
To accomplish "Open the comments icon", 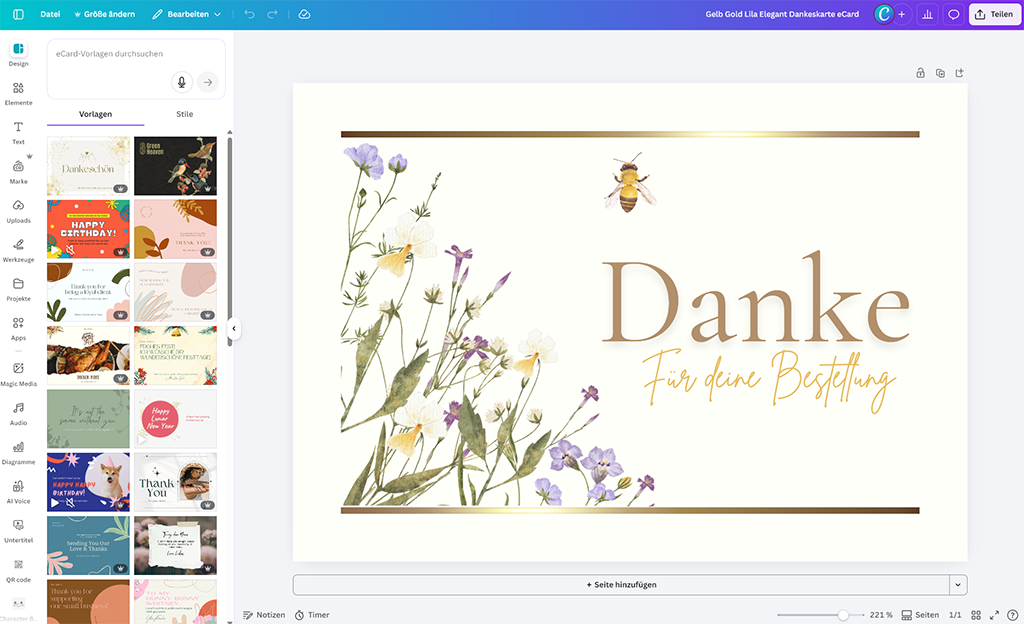I will pos(953,14).
